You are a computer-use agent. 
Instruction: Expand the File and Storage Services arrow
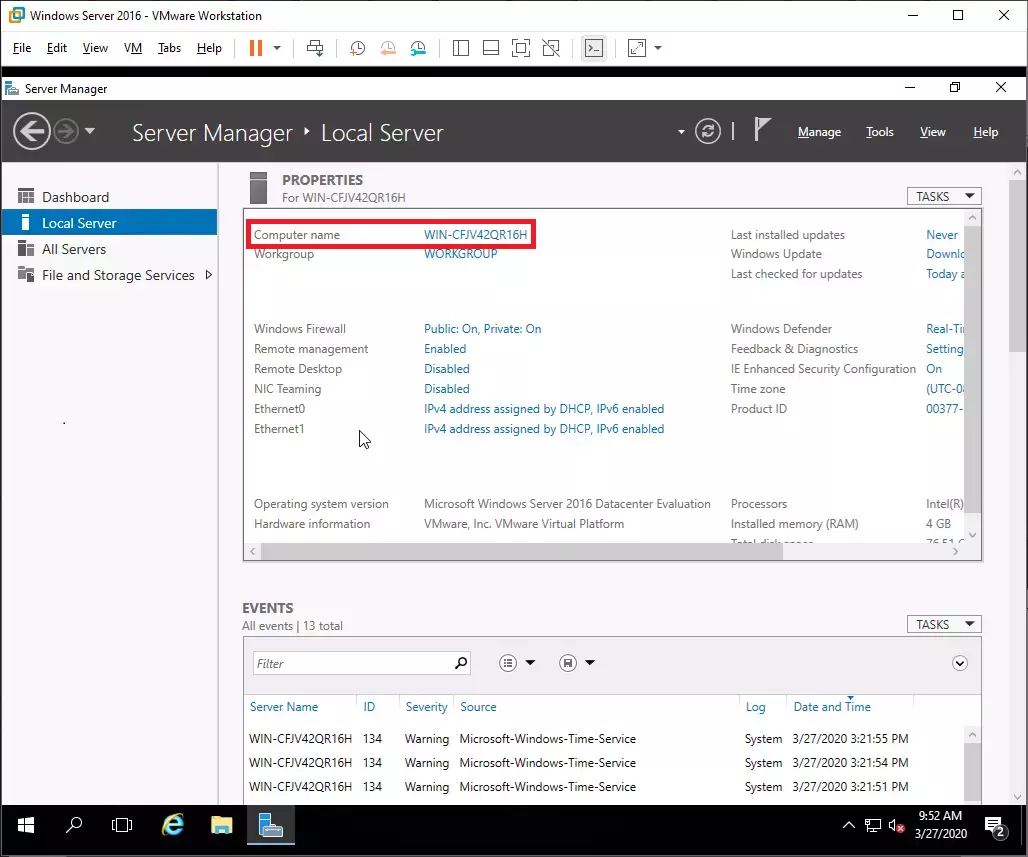(208, 275)
